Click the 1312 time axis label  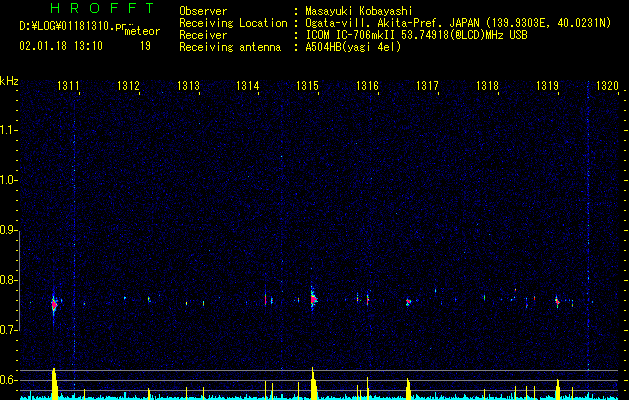click(128, 85)
